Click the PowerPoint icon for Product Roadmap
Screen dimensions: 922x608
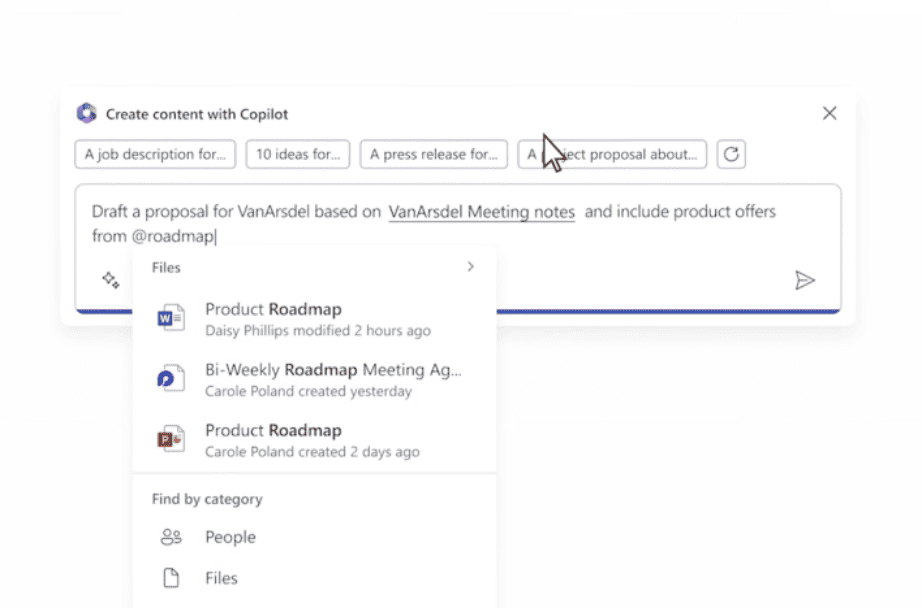click(171, 440)
